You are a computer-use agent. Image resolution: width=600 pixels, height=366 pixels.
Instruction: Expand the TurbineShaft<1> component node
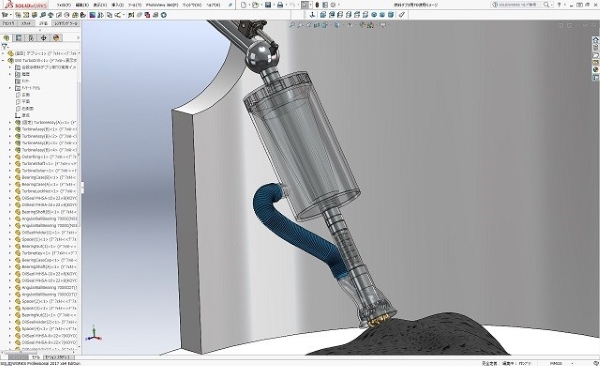click(x=10, y=163)
